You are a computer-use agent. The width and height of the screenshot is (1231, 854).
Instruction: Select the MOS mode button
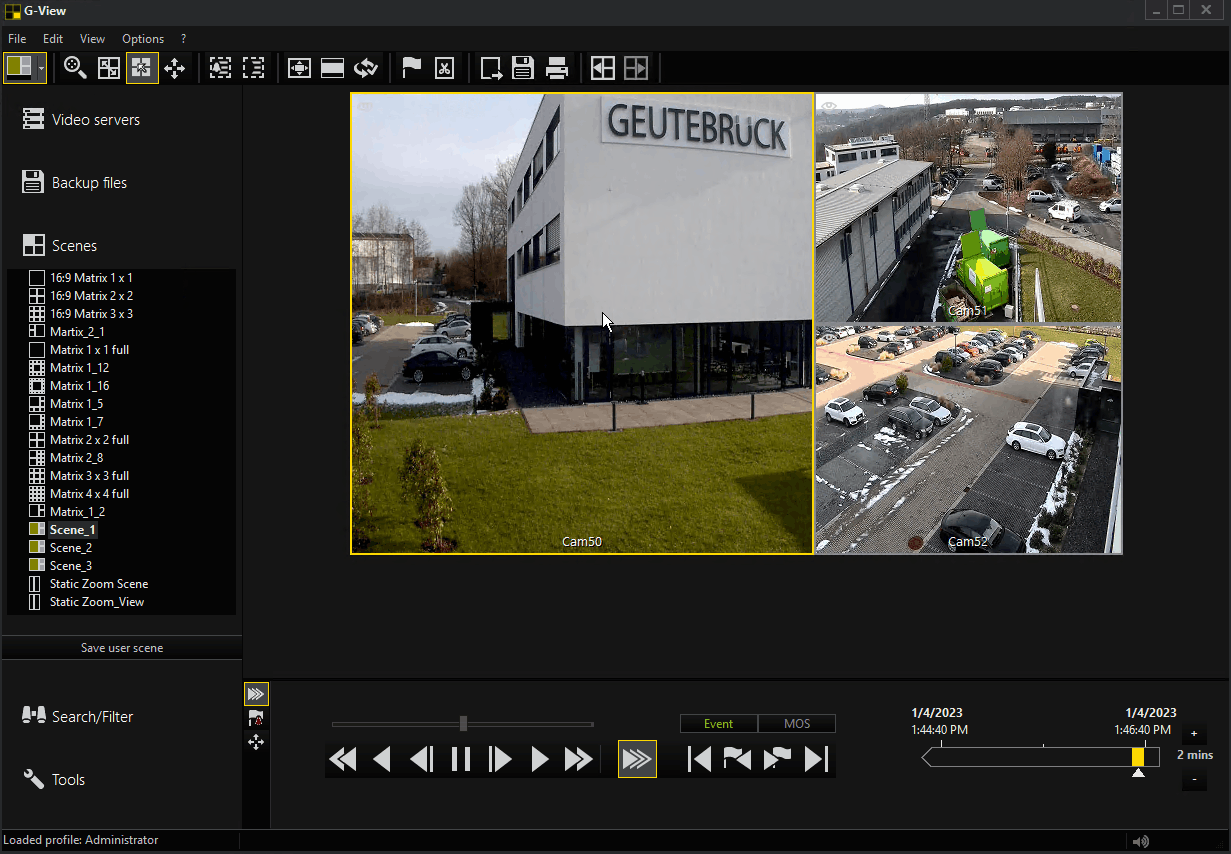(797, 724)
